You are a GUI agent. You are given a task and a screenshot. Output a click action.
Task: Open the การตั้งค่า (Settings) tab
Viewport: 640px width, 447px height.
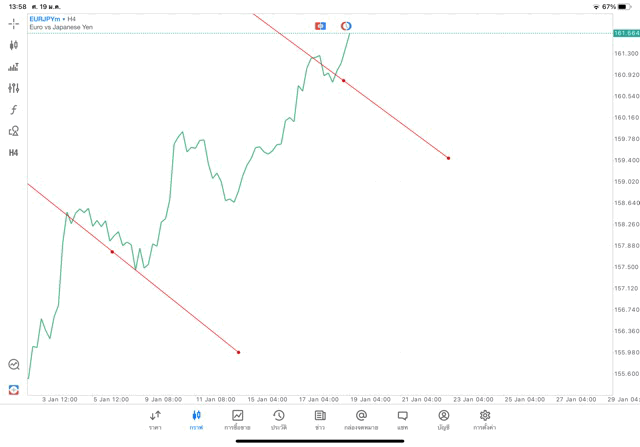pyautogui.click(x=485, y=419)
